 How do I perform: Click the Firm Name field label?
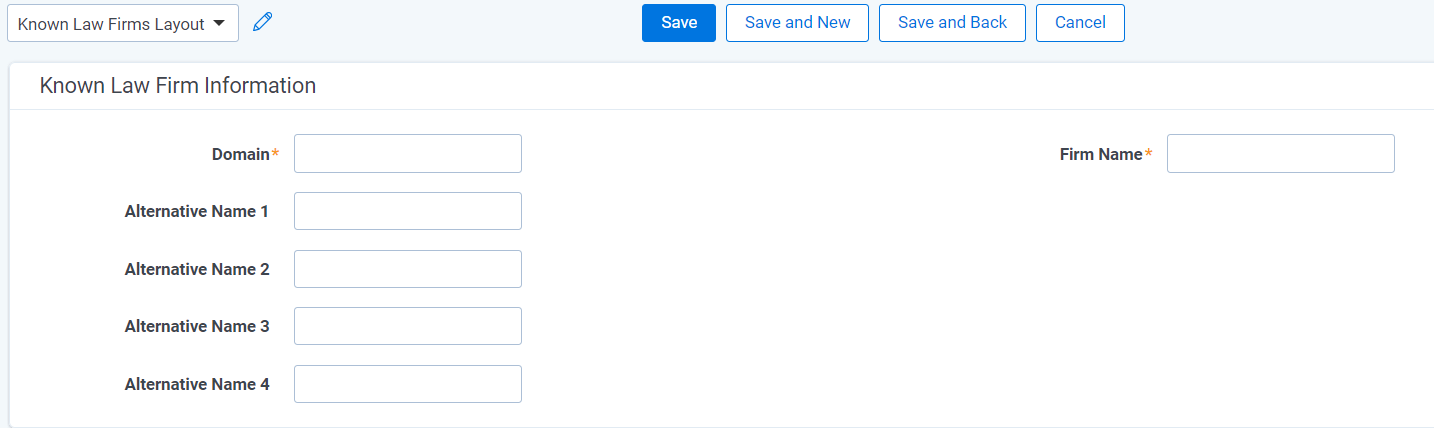tap(1101, 154)
